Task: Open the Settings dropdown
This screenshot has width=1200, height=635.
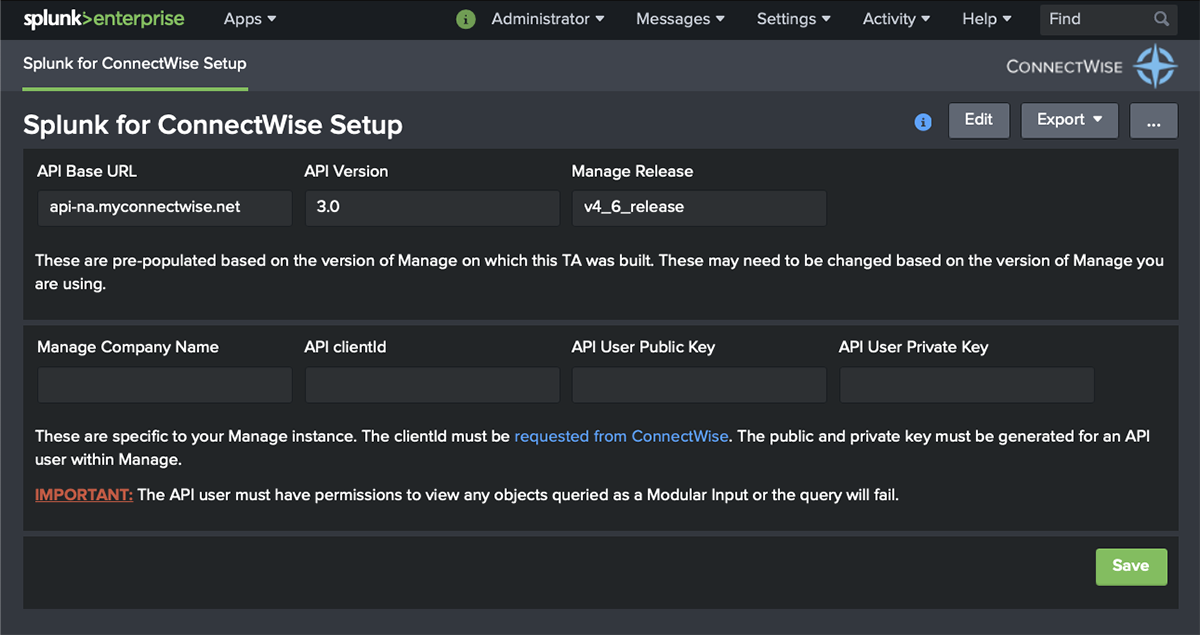Action: coord(793,19)
